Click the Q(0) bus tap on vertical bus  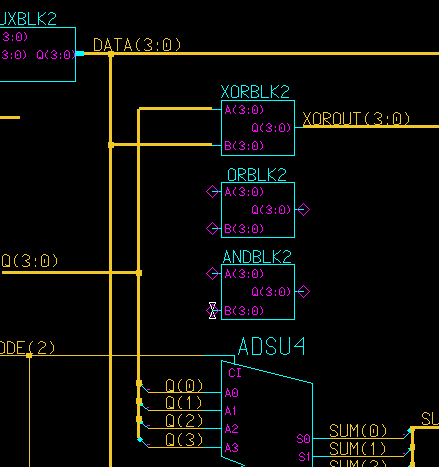(x=139, y=383)
